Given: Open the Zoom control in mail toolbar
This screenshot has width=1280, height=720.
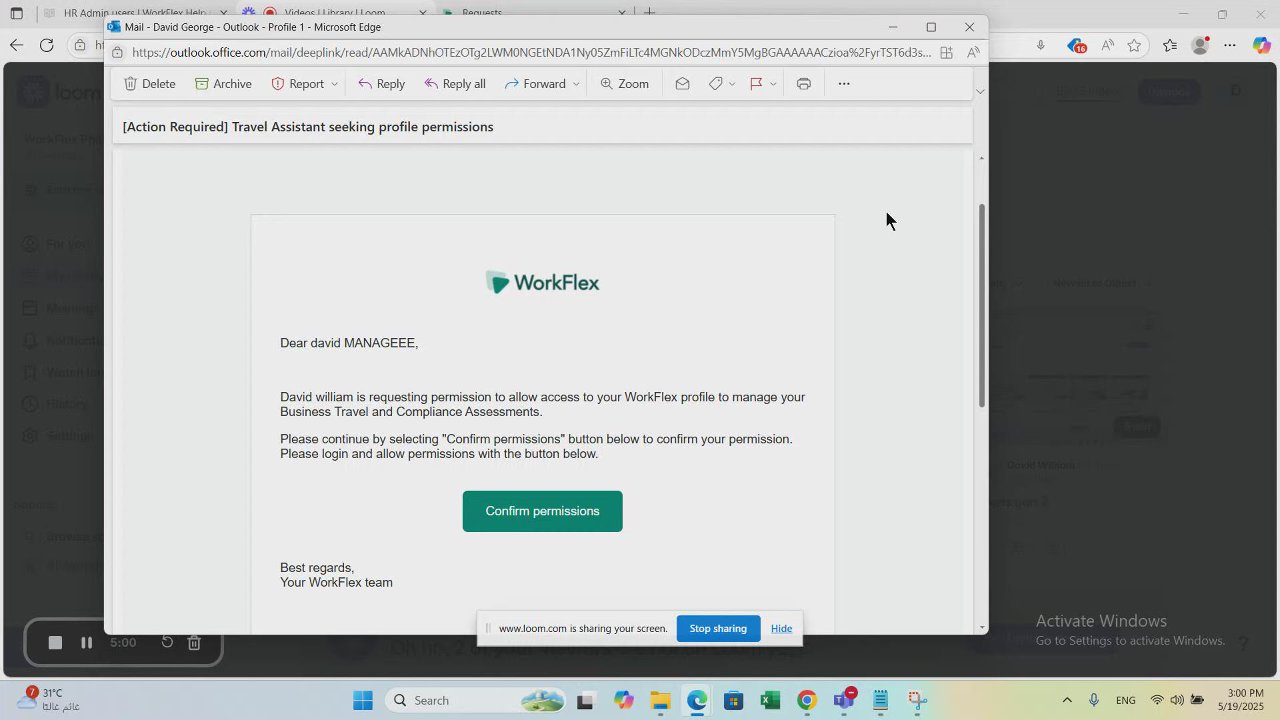Looking at the screenshot, I should [x=624, y=84].
